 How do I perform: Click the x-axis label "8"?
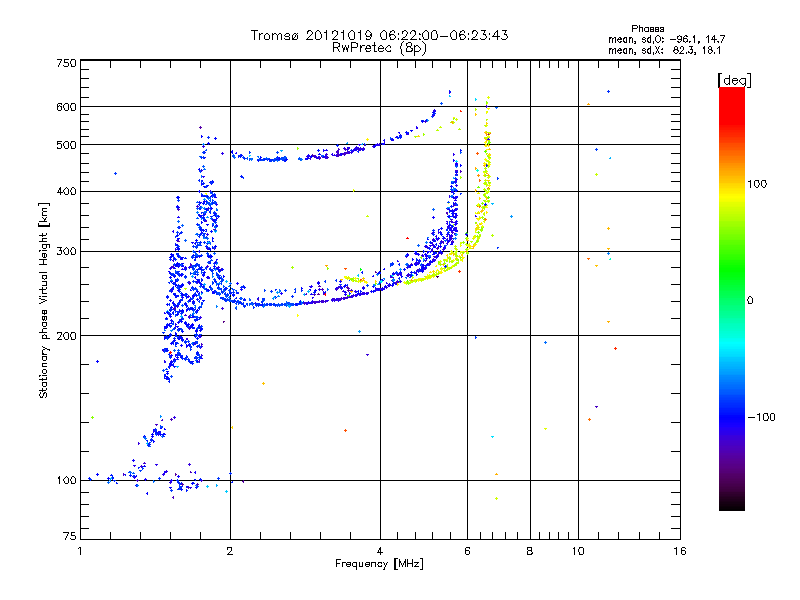530,551
